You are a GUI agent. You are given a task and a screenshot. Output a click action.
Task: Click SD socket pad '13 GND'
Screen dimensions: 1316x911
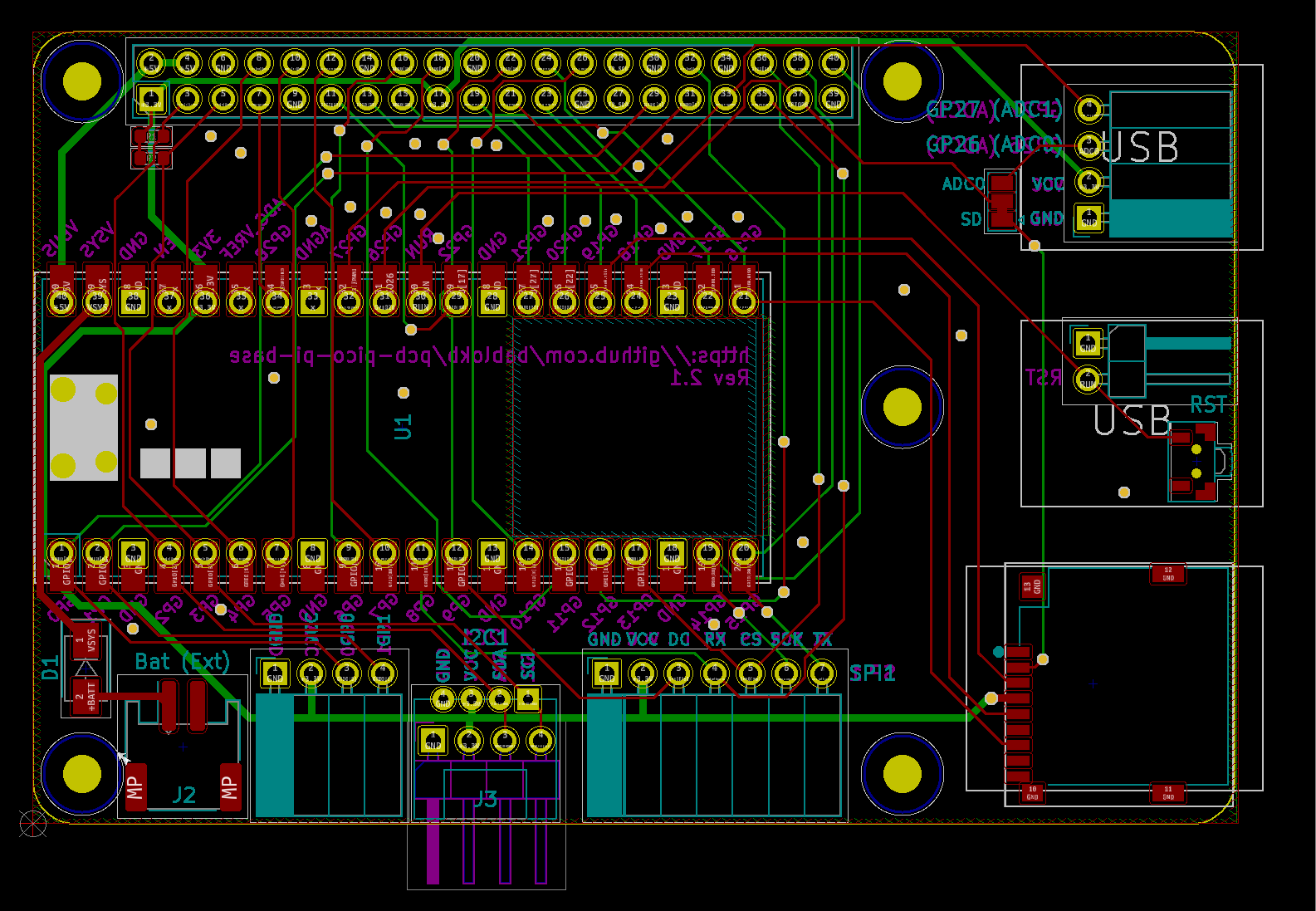[1032, 586]
